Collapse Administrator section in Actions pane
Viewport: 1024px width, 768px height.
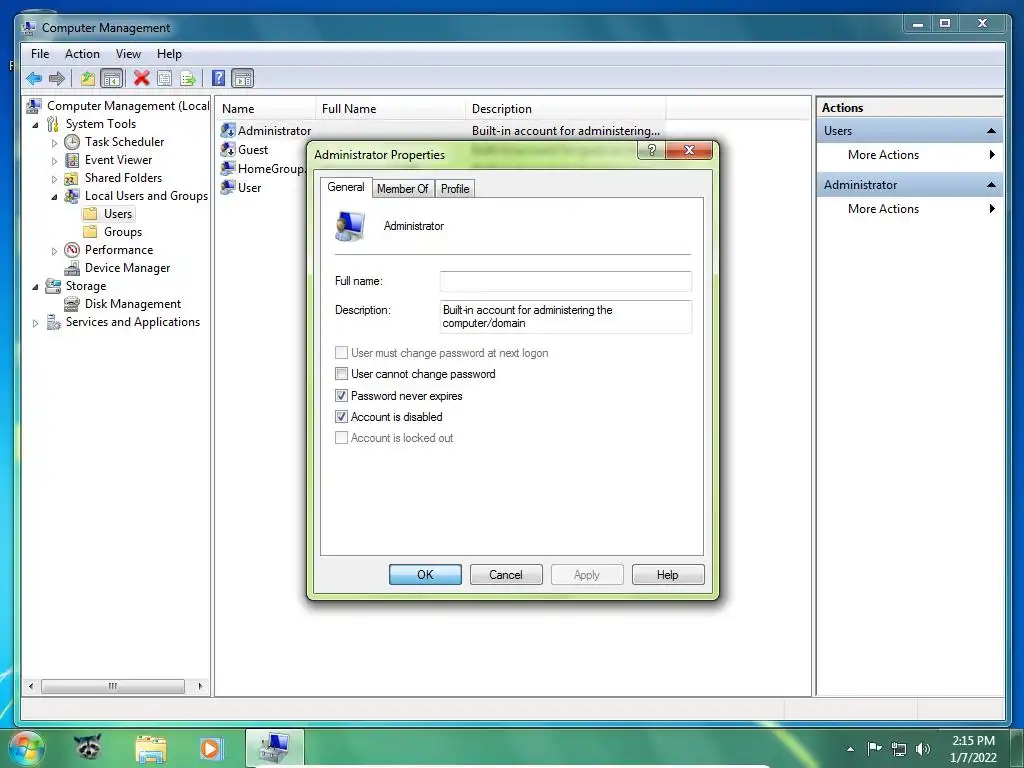991,185
